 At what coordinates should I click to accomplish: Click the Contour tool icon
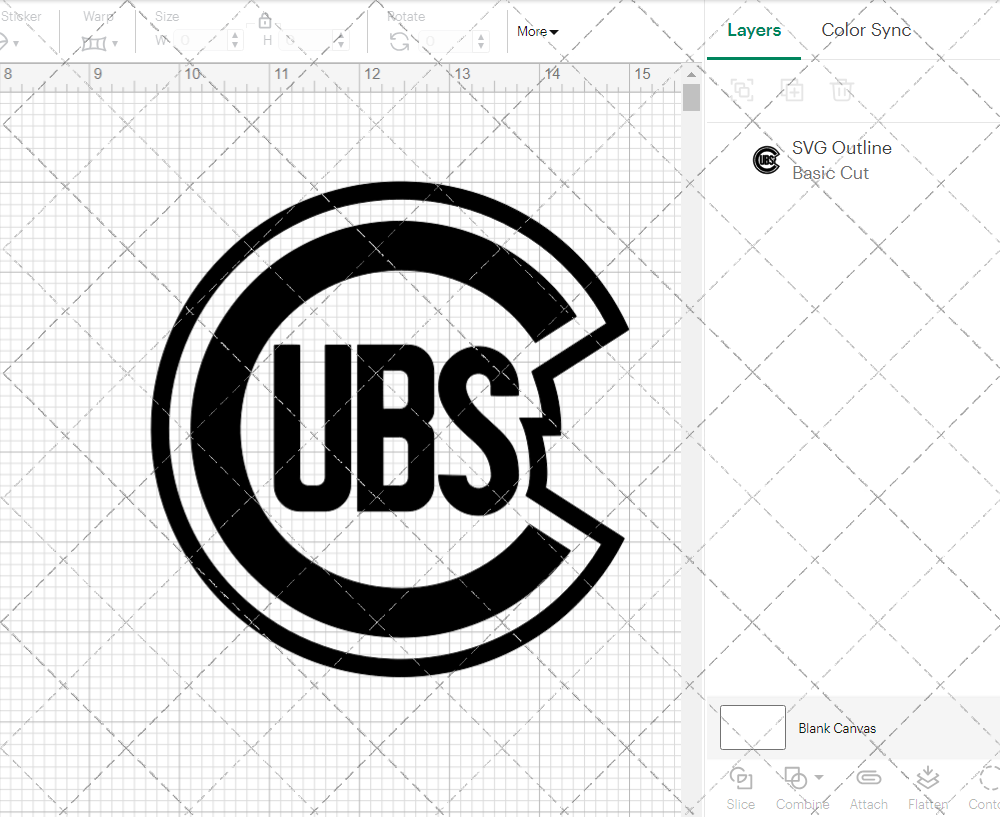pos(988,780)
